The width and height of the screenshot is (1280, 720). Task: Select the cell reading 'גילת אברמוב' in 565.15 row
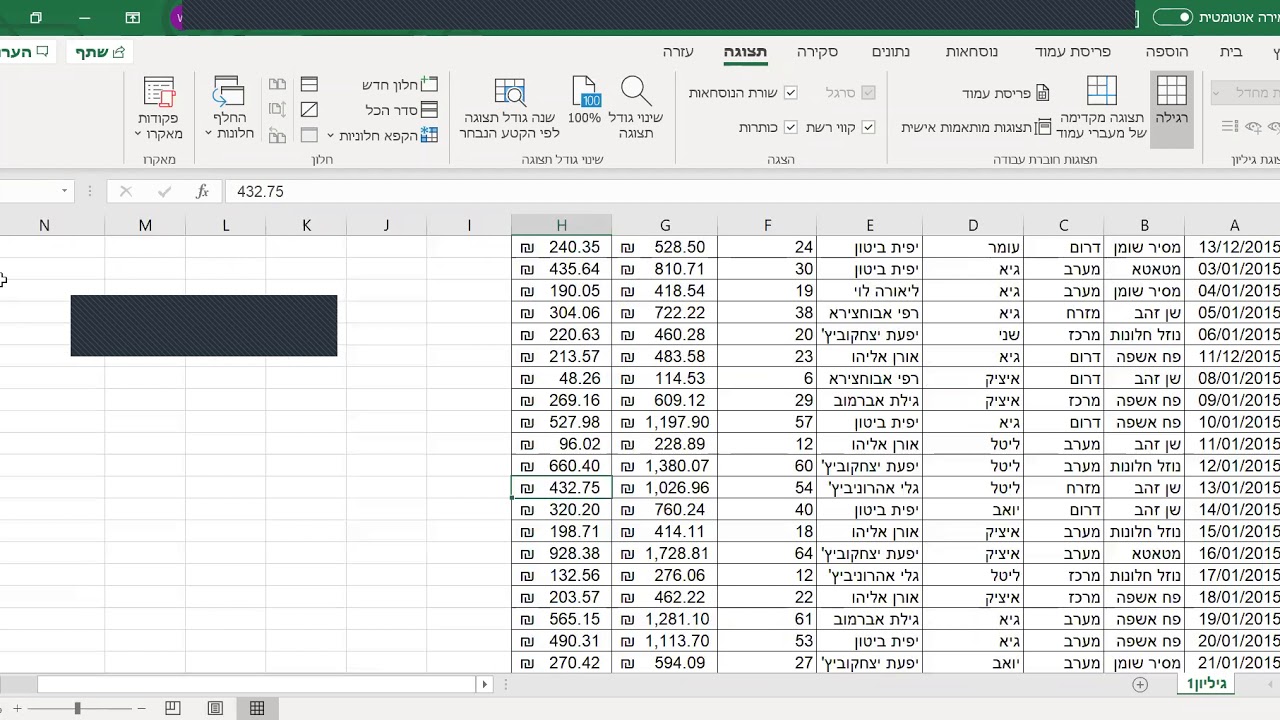coord(869,620)
